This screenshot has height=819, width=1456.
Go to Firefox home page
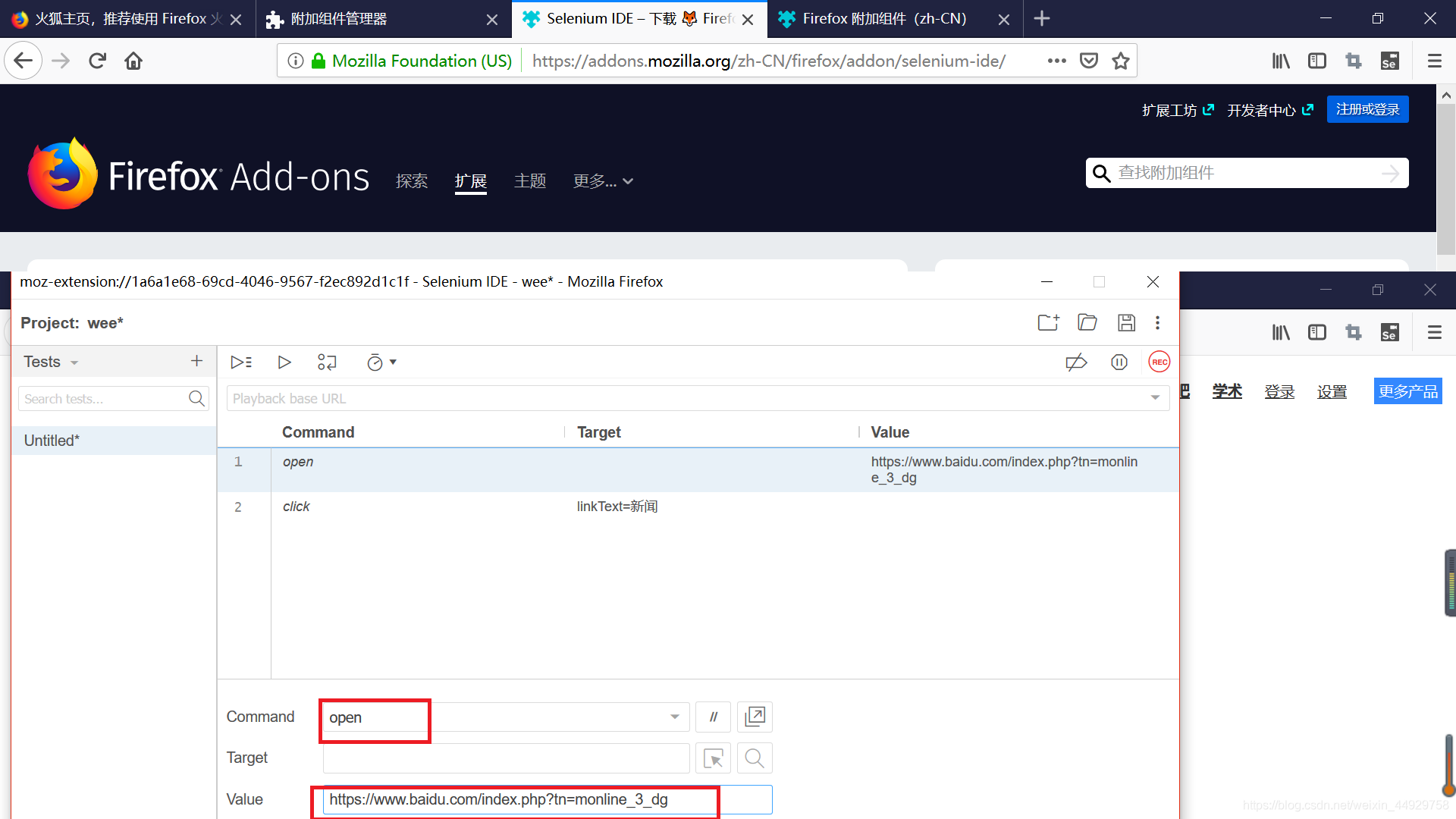133,61
